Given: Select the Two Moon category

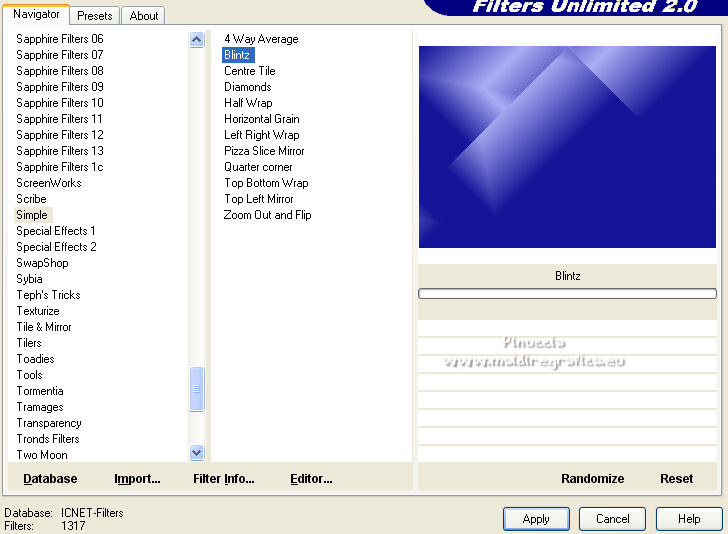Looking at the screenshot, I should point(42,455).
